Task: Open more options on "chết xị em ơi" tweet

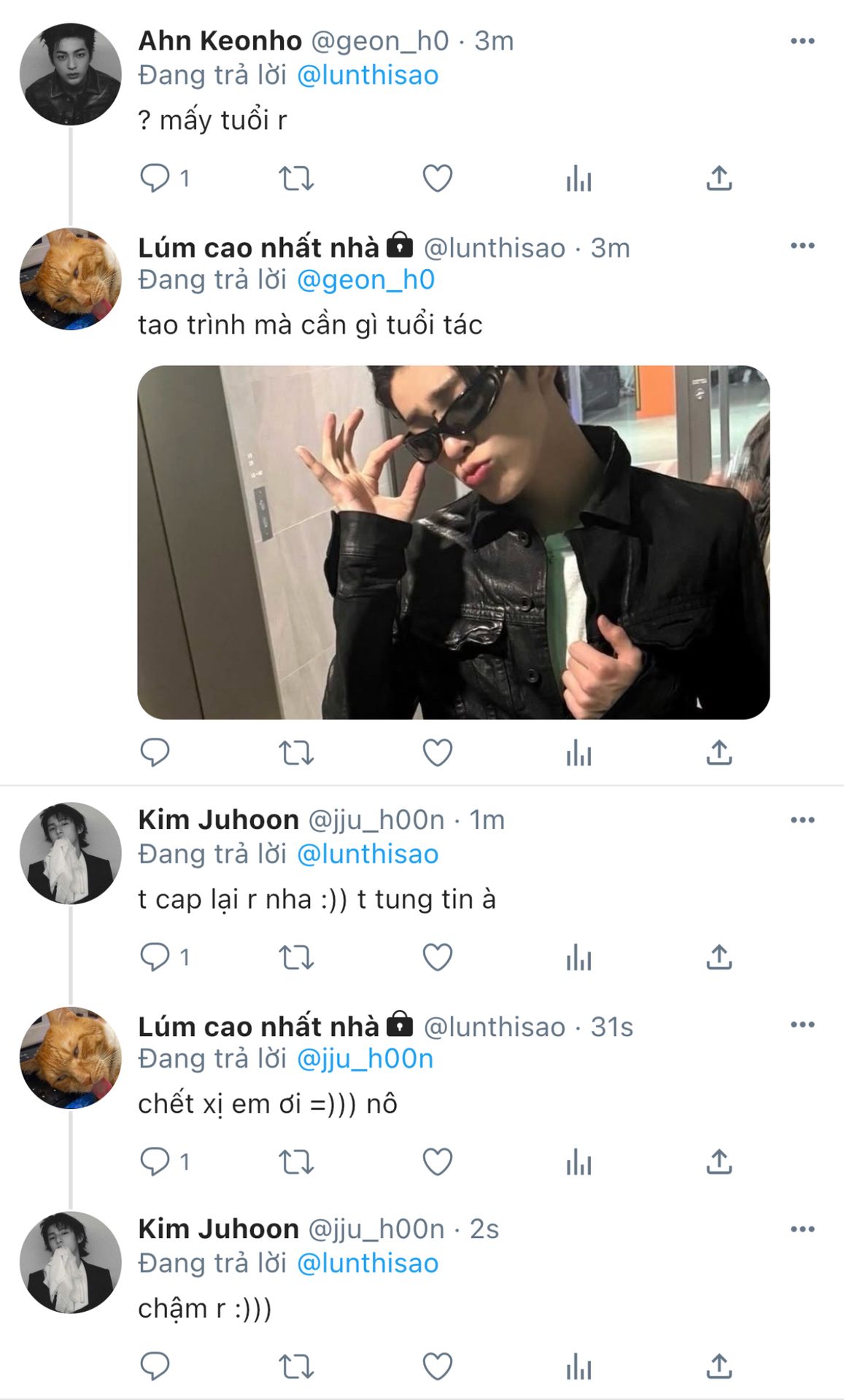Action: tap(802, 1024)
